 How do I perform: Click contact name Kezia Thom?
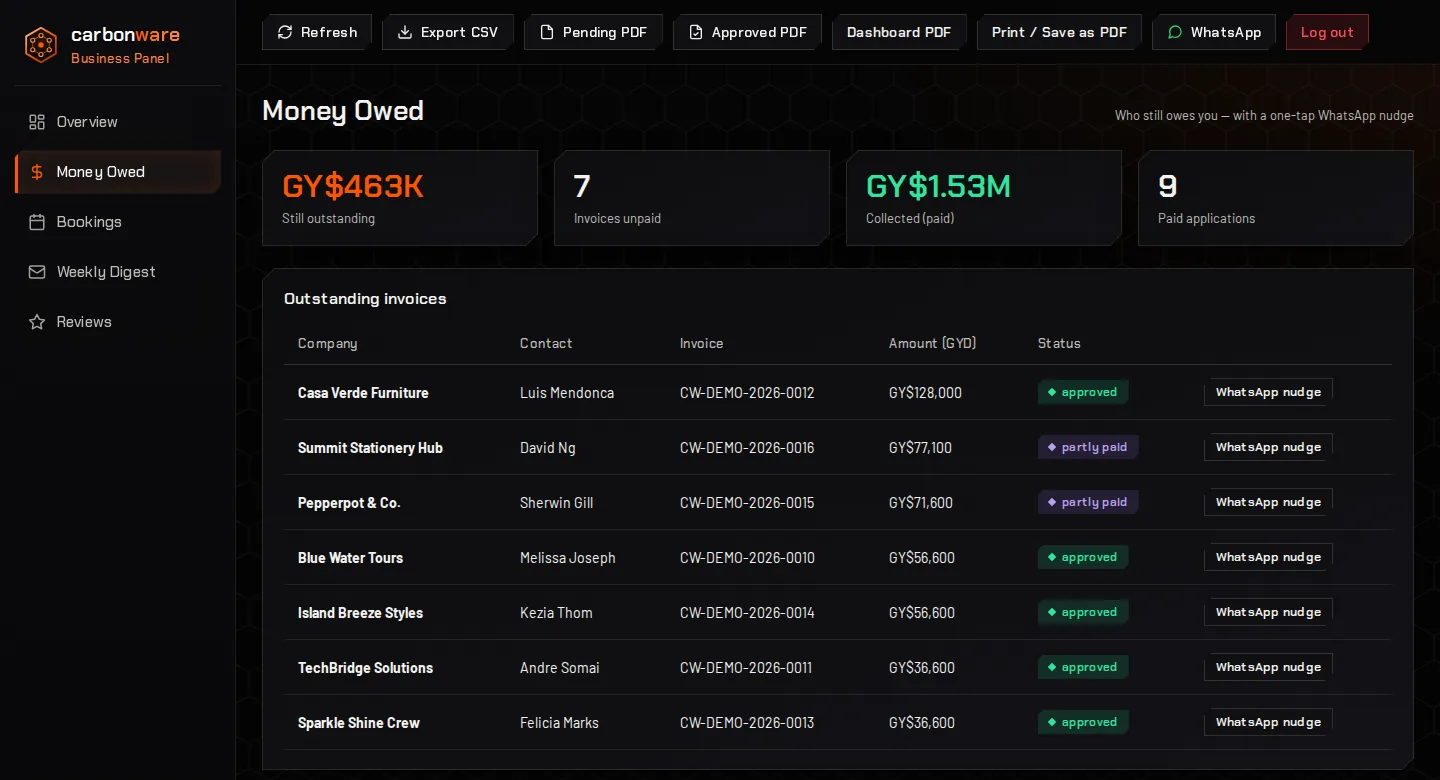[556, 613]
